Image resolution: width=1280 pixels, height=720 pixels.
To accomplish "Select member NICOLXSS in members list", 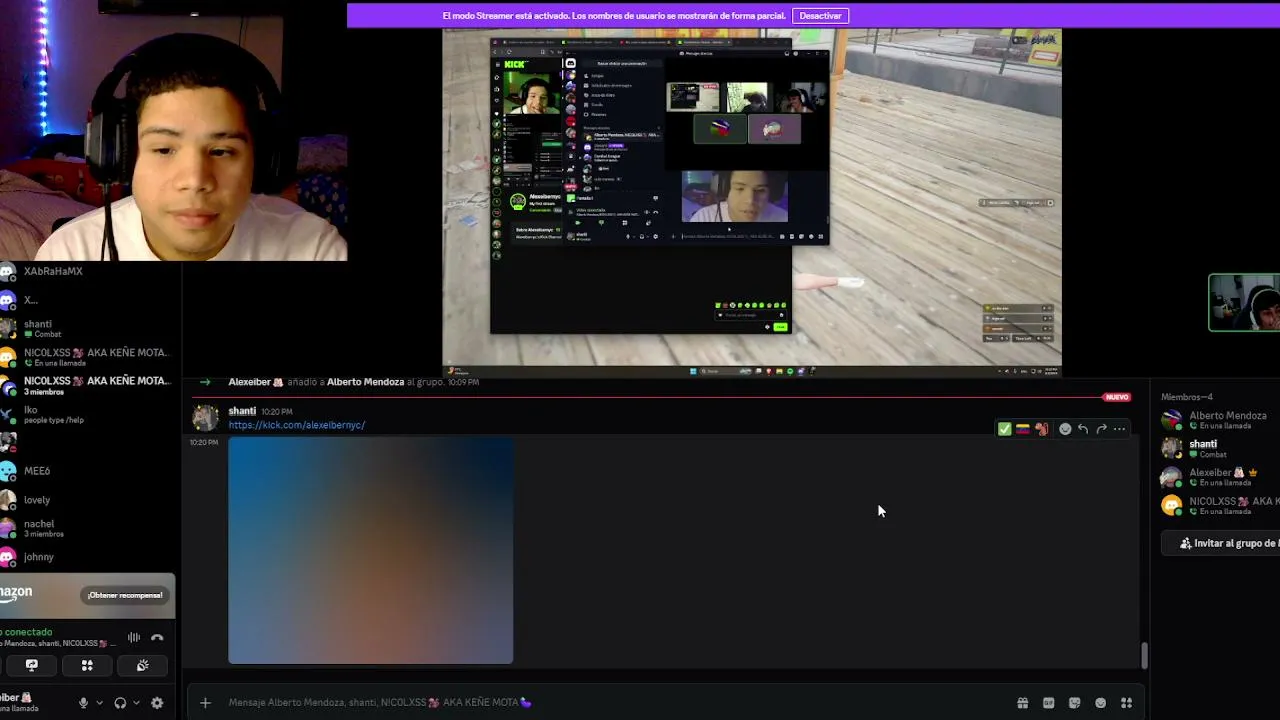I will [x=1220, y=506].
